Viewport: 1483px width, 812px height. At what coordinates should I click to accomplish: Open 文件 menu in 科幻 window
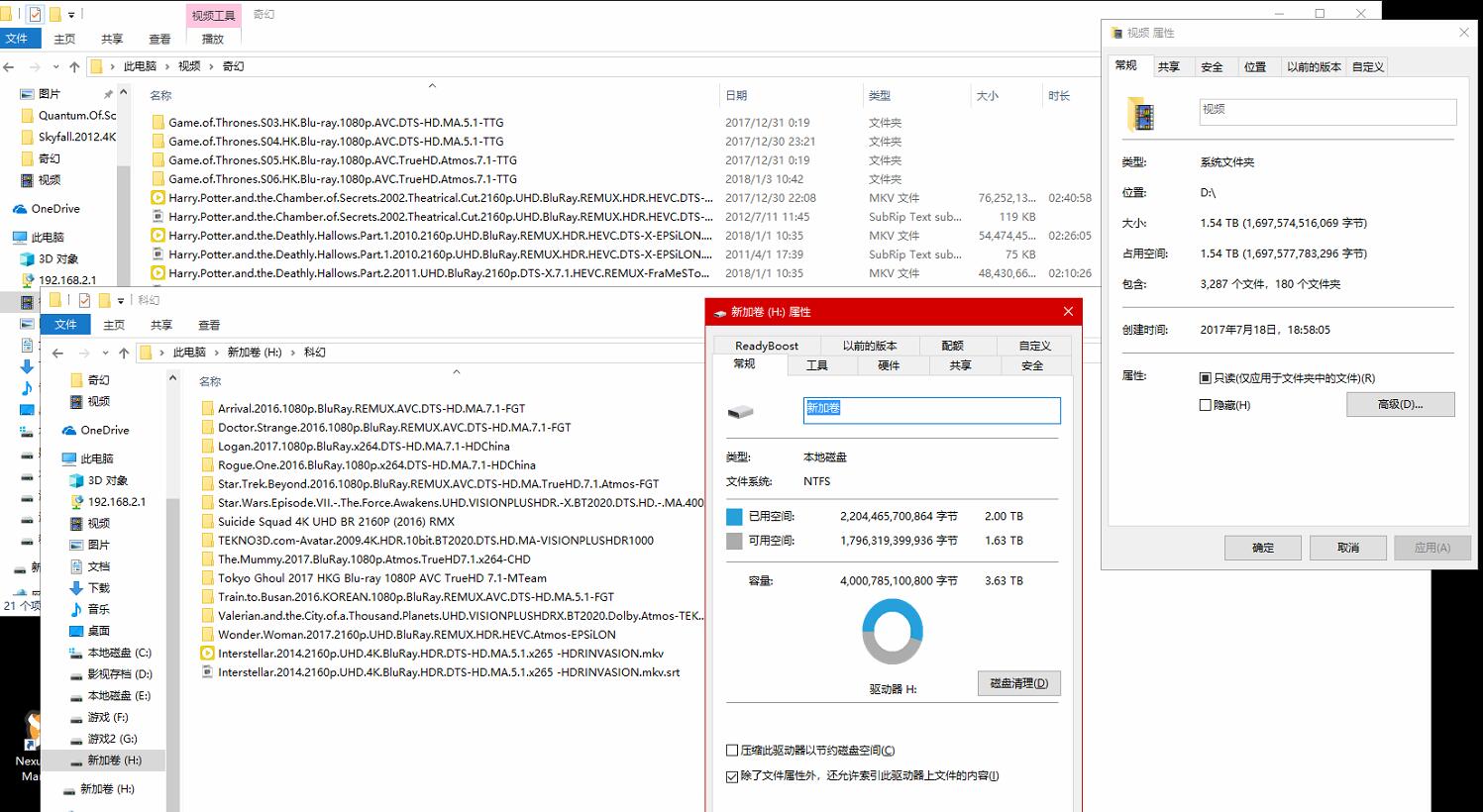65,325
